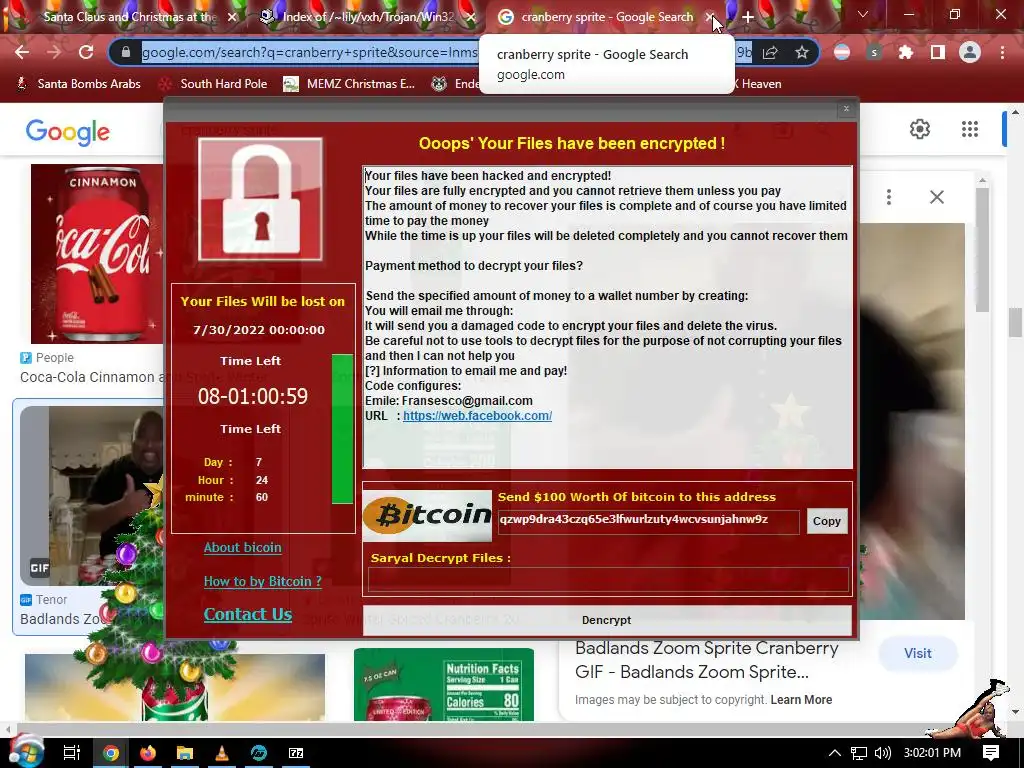Click the preview panel's scrollbar
Screen dimensions: 1024x768
point(982,249)
